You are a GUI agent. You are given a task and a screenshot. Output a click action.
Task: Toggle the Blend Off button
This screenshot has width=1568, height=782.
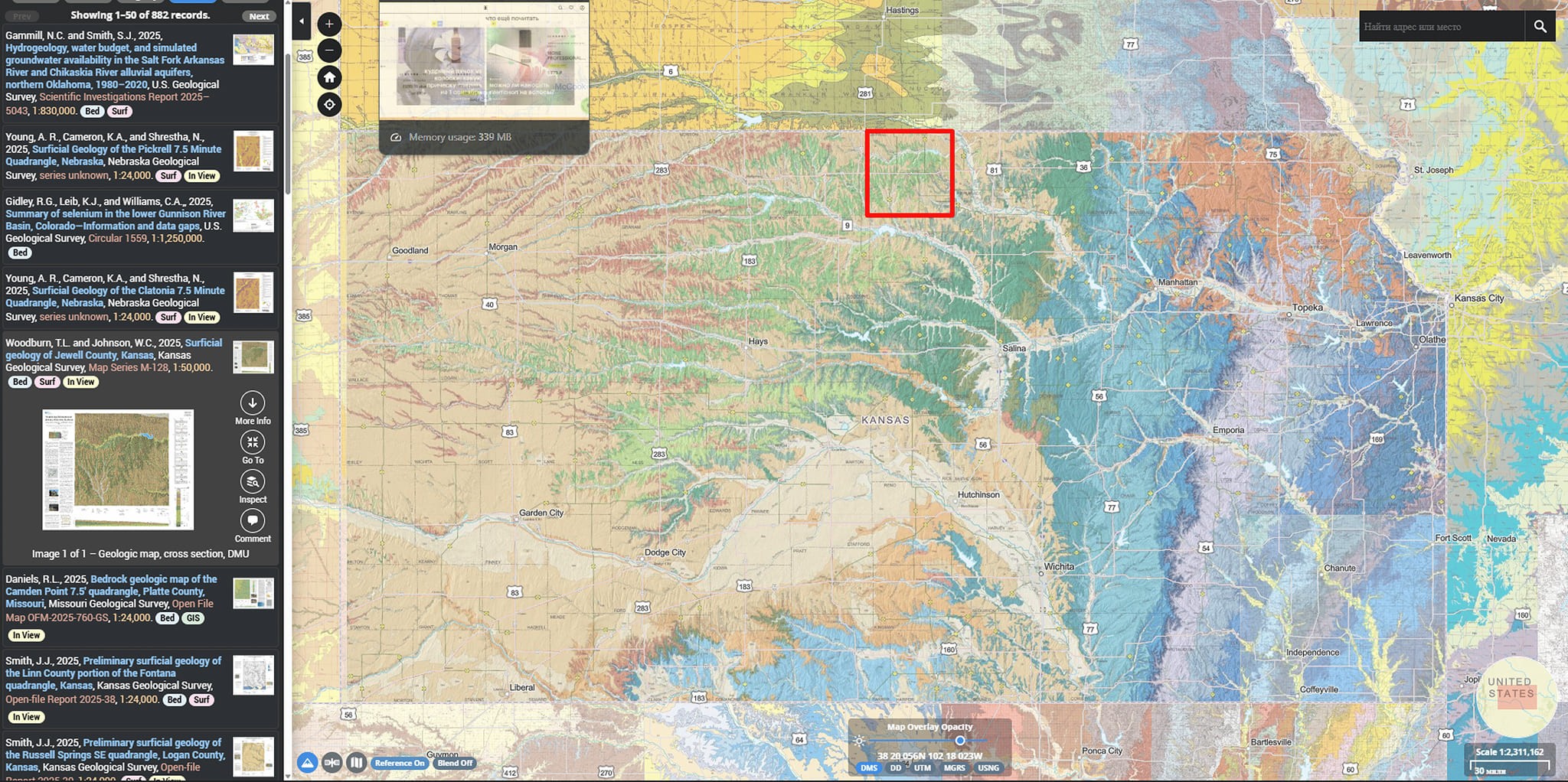(x=455, y=763)
